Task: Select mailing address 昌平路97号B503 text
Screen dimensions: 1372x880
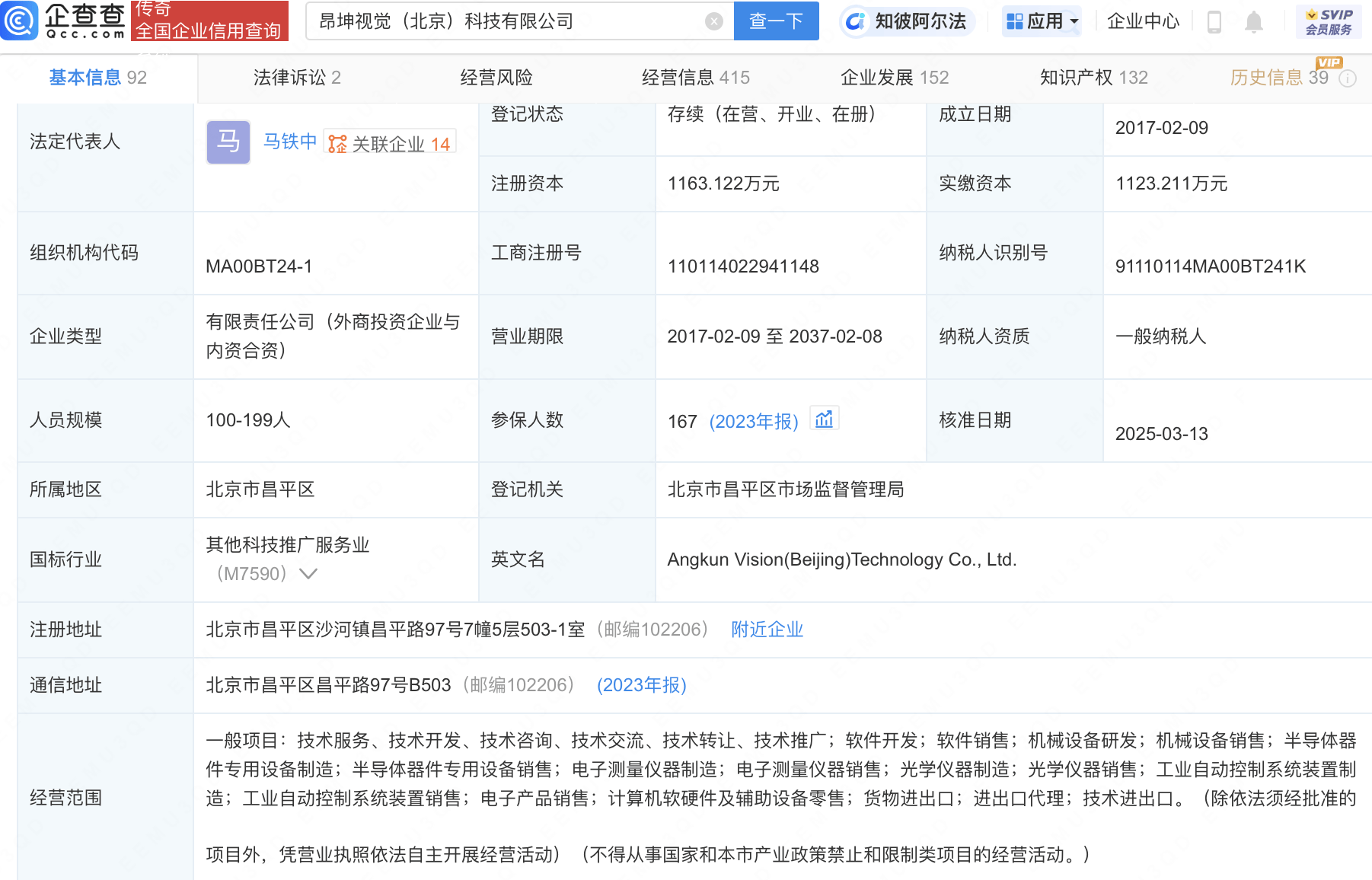Action: [328, 685]
